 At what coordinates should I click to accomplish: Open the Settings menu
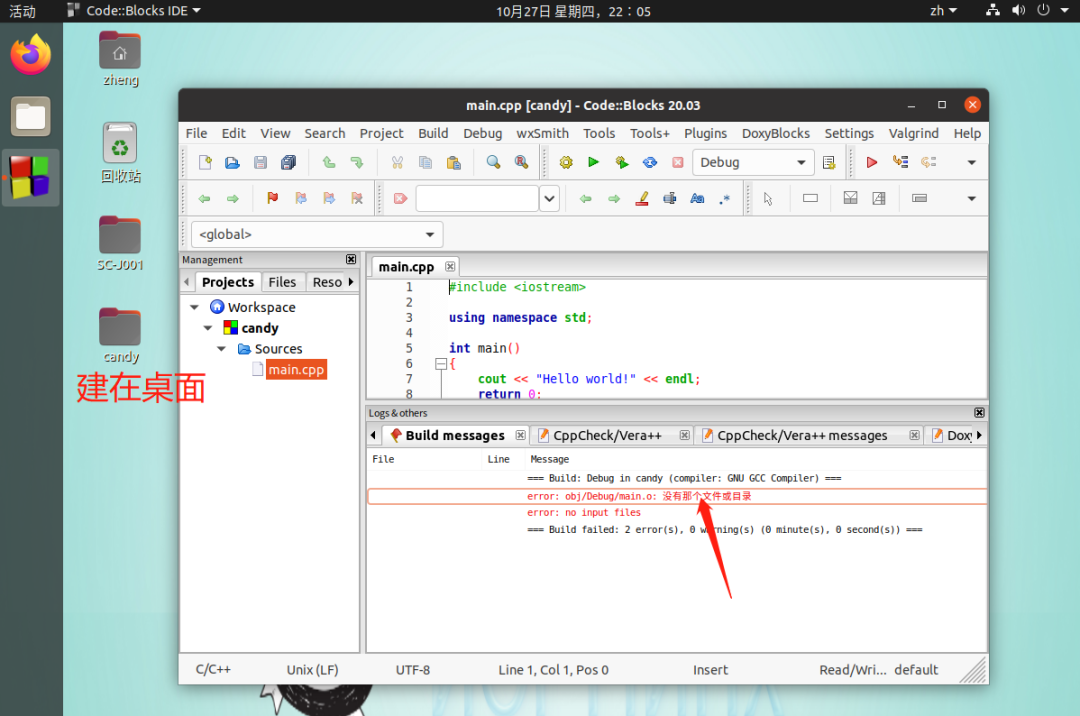pos(849,134)
